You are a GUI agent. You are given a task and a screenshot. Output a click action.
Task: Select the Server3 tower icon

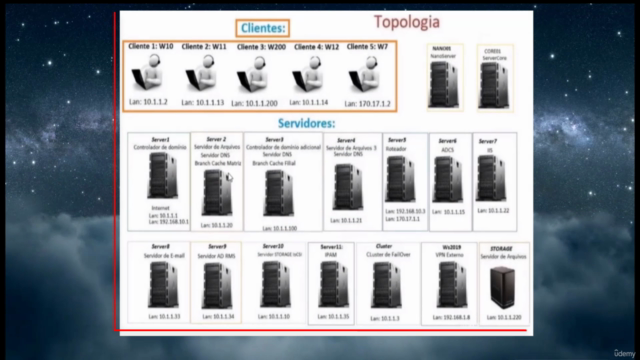(x=278, y=193)
